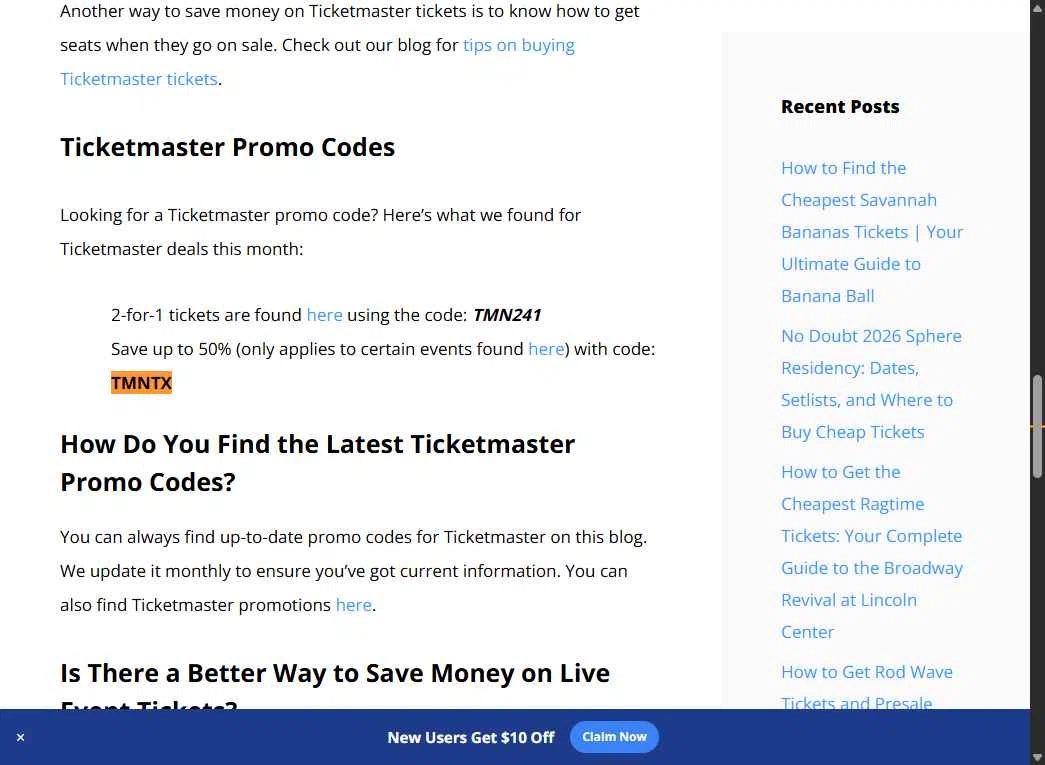This screenshot has width=1045, height=765.
Task: Click the Claim Now button
Action: click(x=614, y=737)
